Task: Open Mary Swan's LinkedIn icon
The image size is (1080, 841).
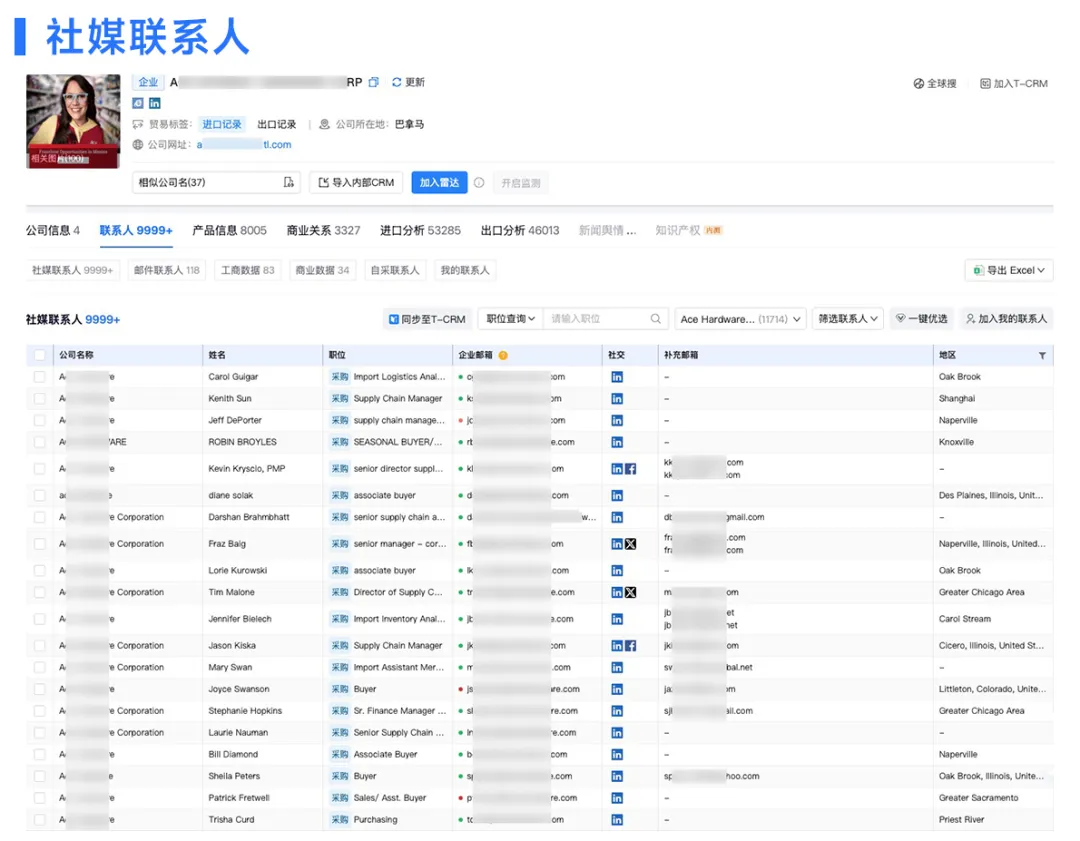Action: (617, 667)
